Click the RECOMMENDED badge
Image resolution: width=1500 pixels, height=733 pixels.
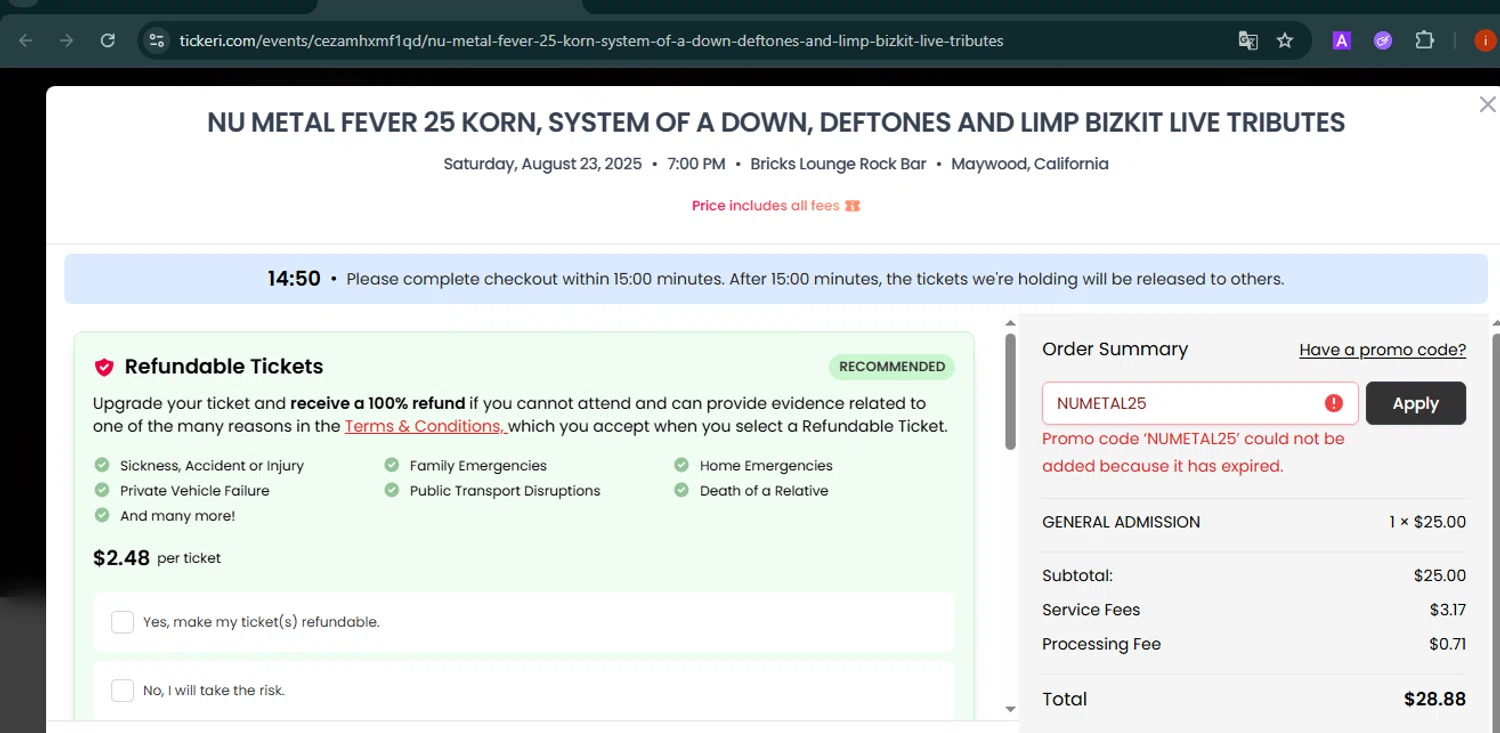892,367
